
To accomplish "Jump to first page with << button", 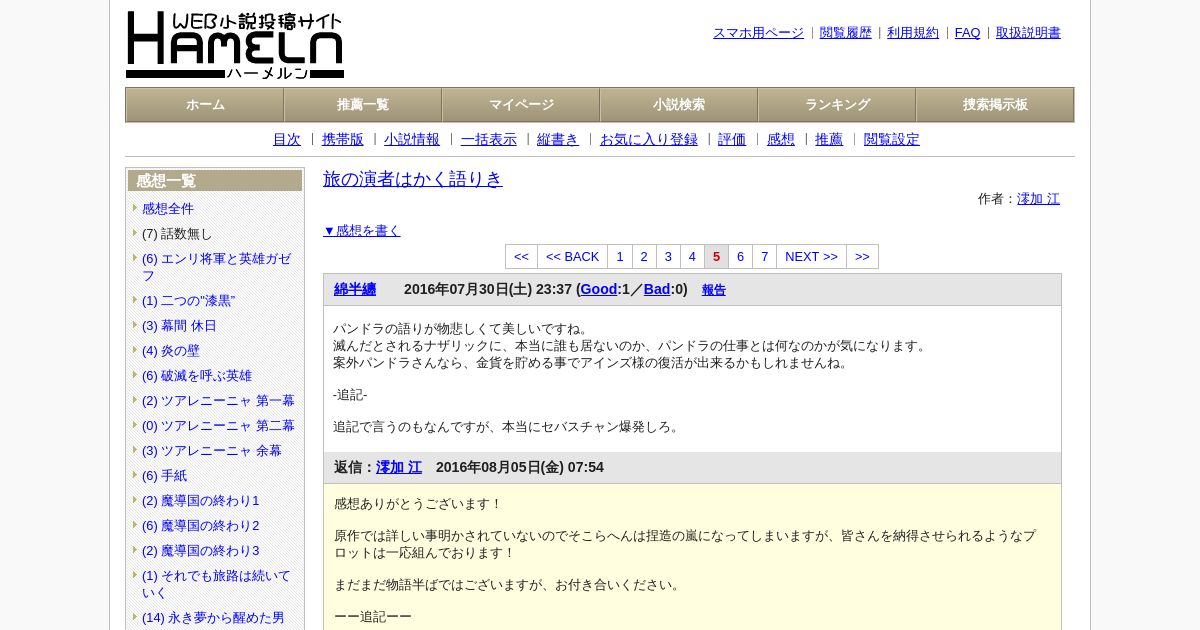I will (521, 257).
